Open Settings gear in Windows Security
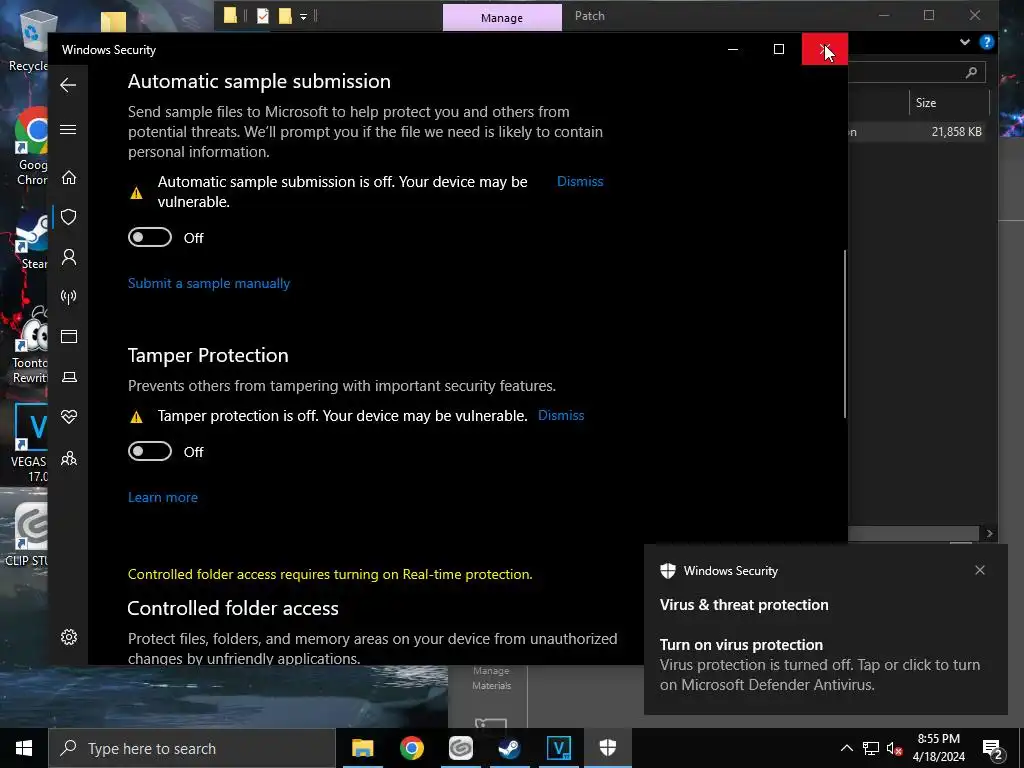 (69, 637)
